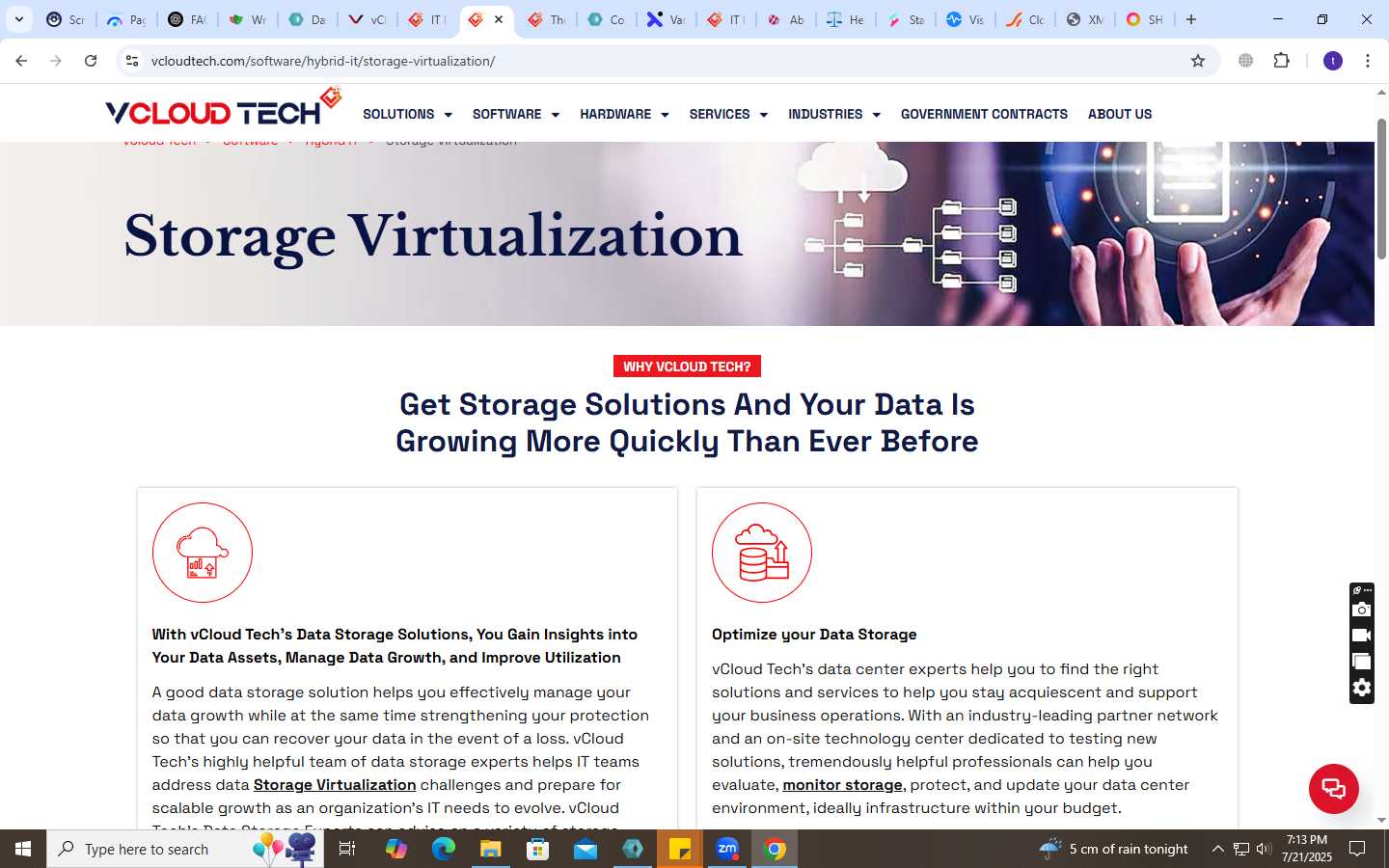Screen dimensions: 1389x868
Task: Open the Industries dropdown menu
Action: click(834, 114)
